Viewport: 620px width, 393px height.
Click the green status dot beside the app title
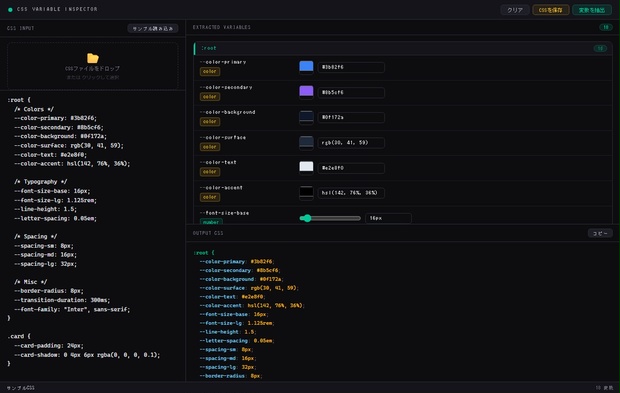10,9
